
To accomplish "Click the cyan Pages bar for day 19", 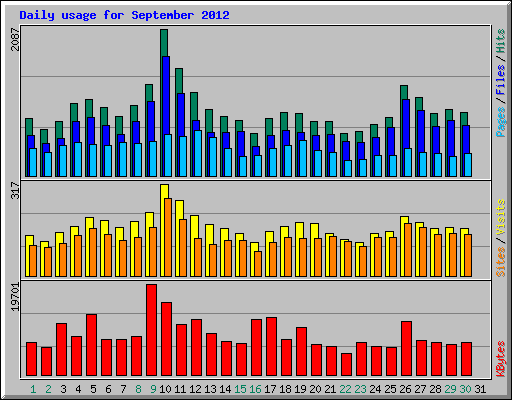I will 303,158.
